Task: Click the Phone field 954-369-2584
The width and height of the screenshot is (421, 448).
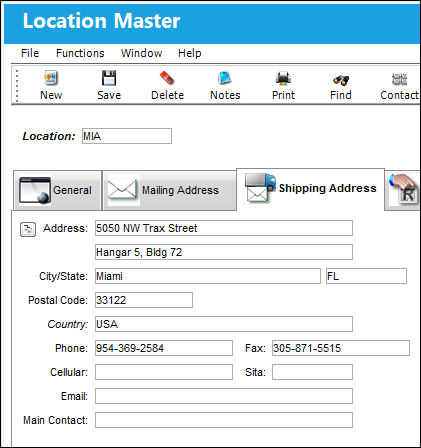Action: pos(164,348)
